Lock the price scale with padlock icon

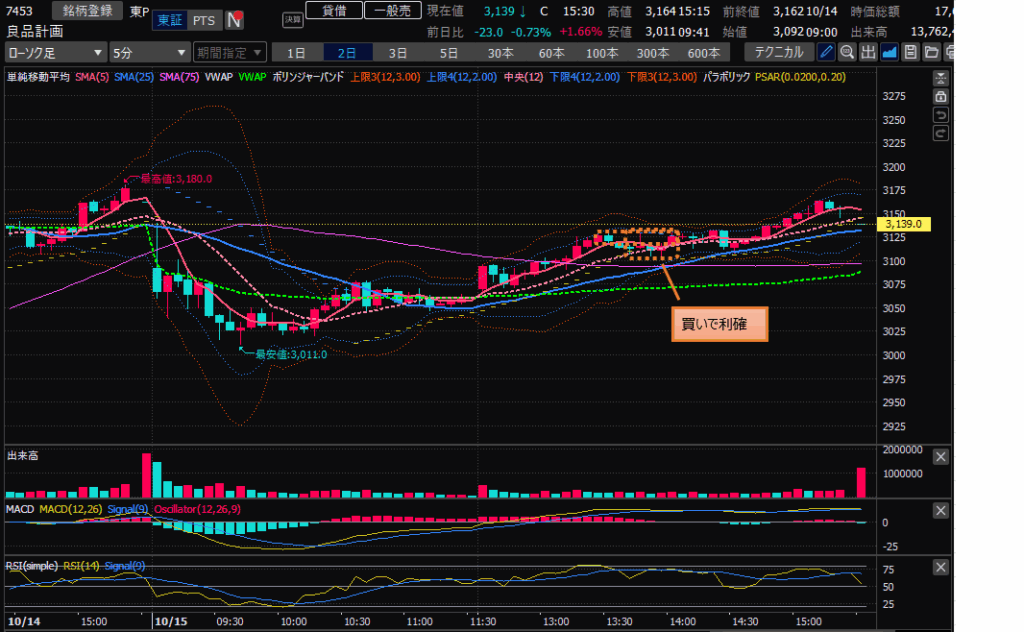(940, 97)
